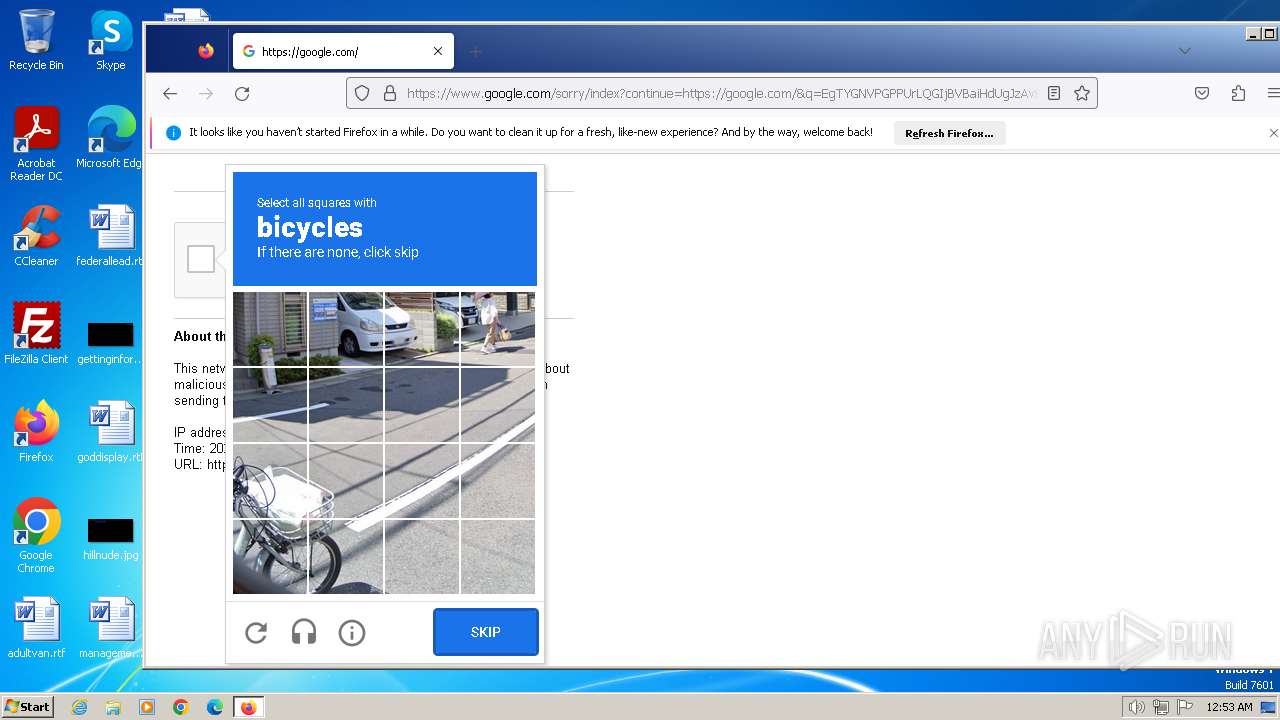The height and width of the screenshot is (720, 1280).
Task: Click the taskbar clock 12:53 AM
Action: click(x=1229, y=707)
